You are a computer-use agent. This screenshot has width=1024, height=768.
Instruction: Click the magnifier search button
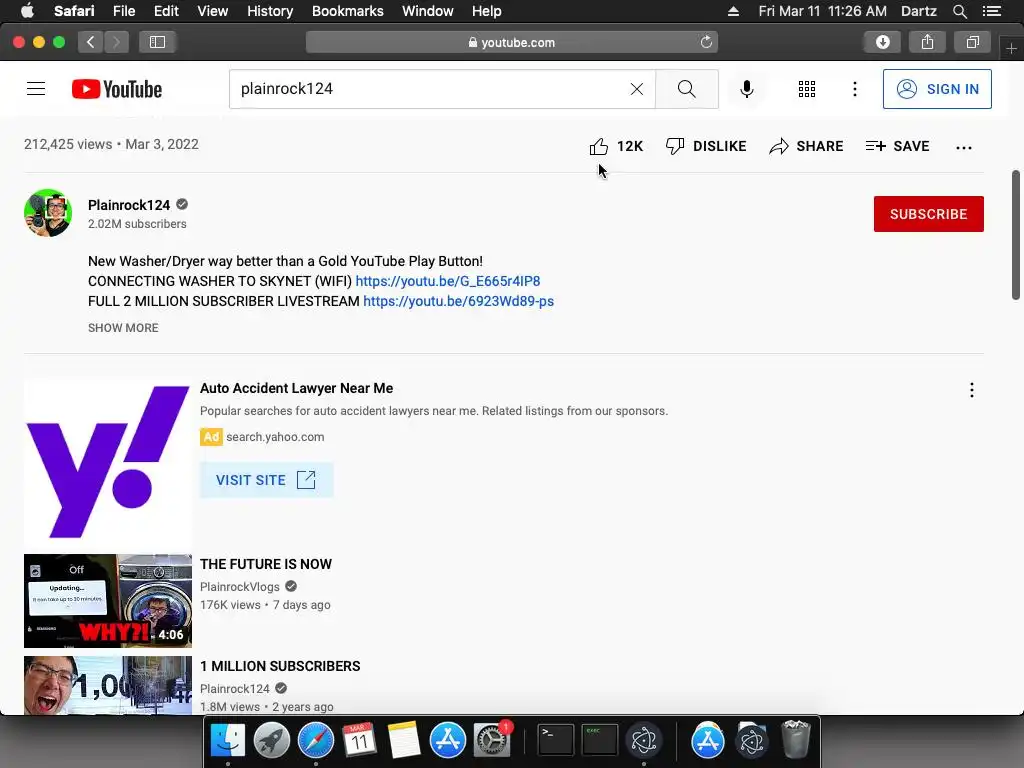[x=686, y=89]
